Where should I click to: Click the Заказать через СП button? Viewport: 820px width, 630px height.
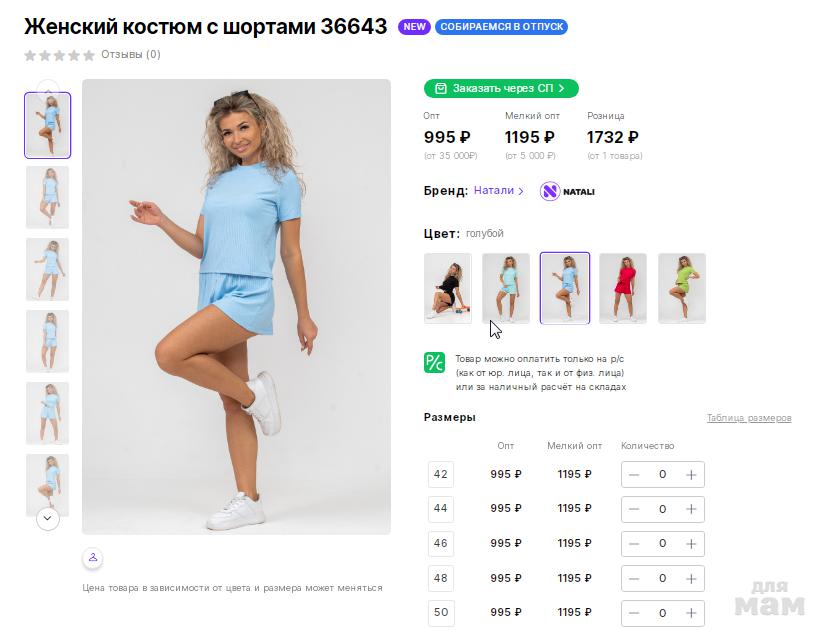coord(501,88)
